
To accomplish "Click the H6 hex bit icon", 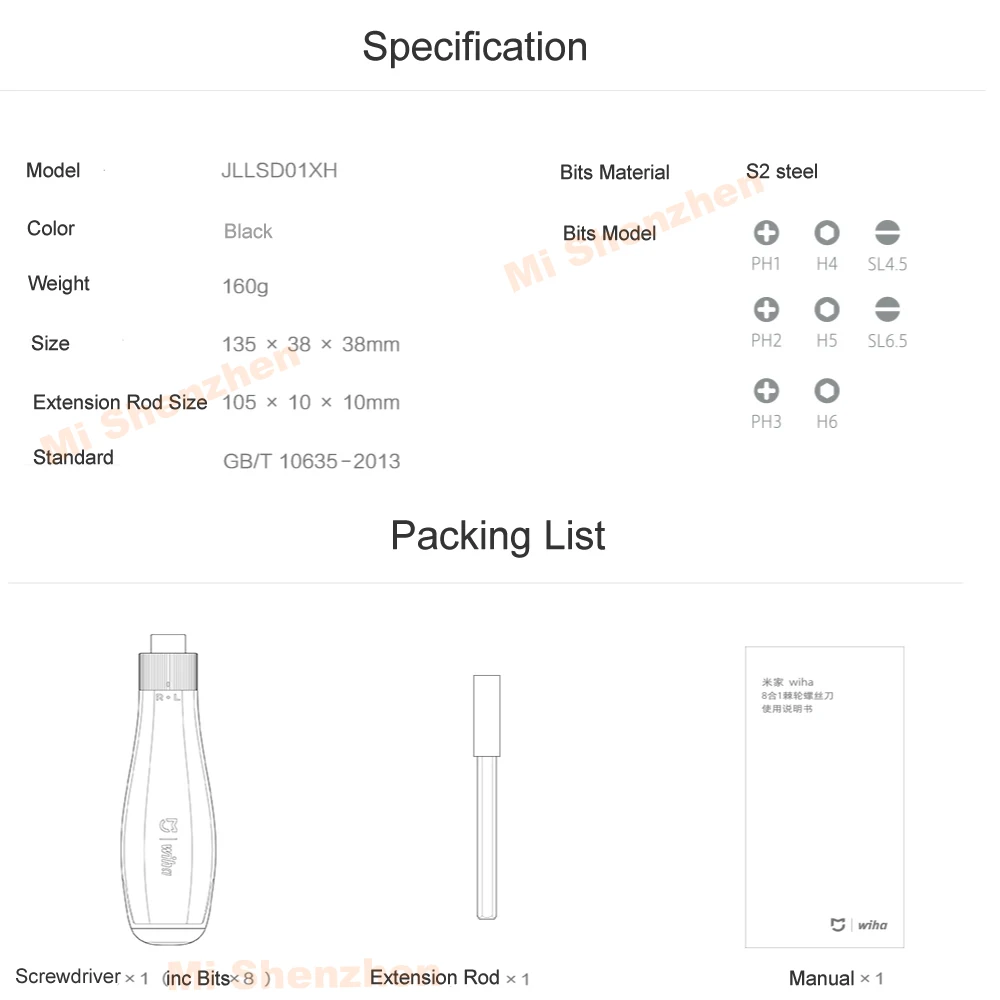I will (827, 391).
